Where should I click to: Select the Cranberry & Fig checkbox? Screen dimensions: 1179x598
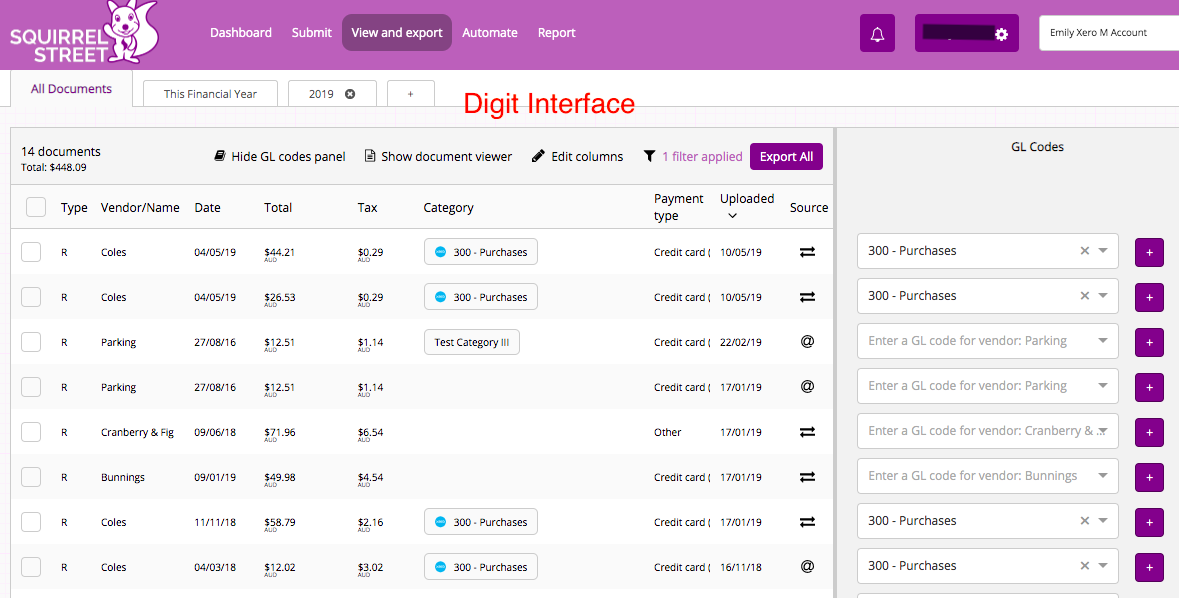point(31,432)
